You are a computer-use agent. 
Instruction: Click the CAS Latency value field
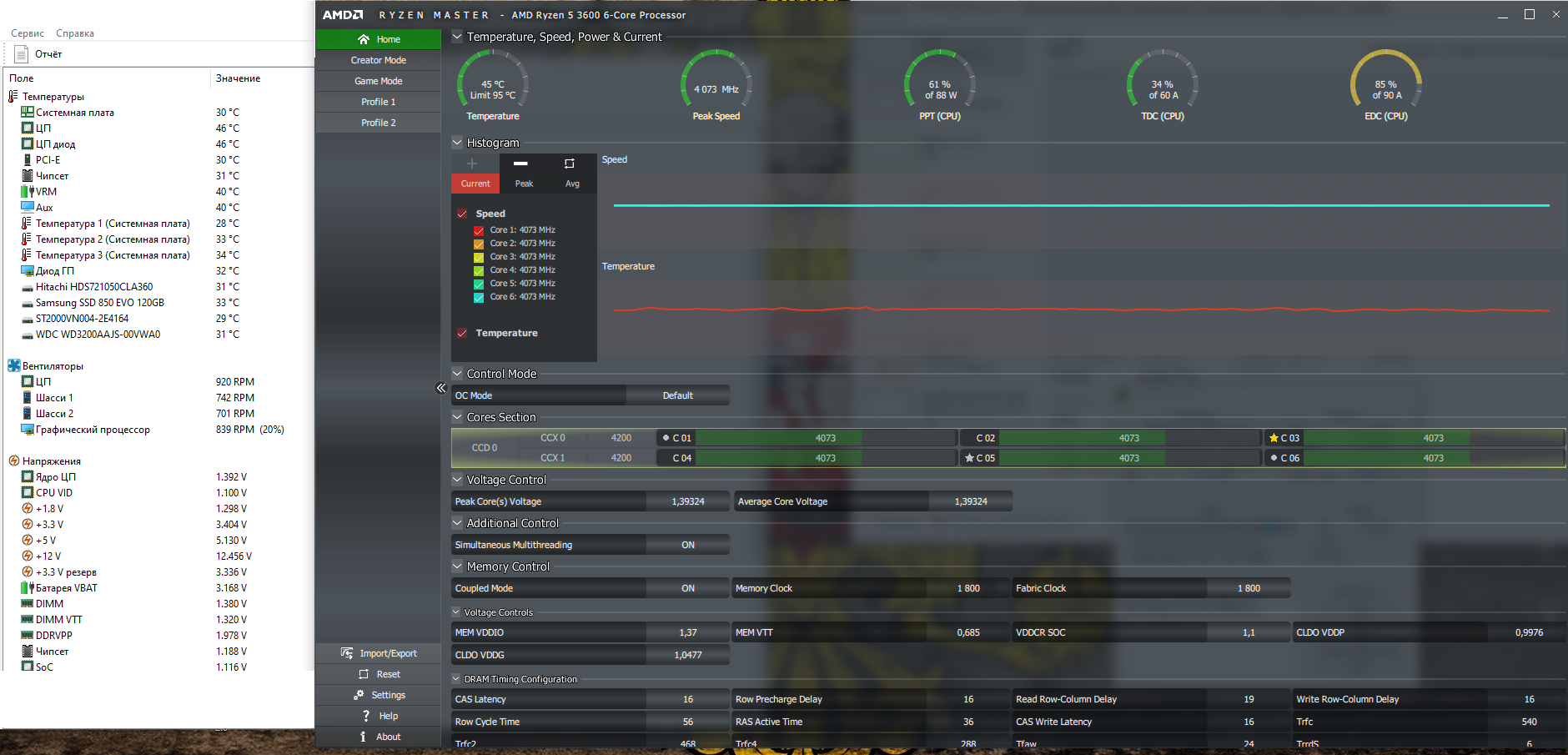(688, 699)
